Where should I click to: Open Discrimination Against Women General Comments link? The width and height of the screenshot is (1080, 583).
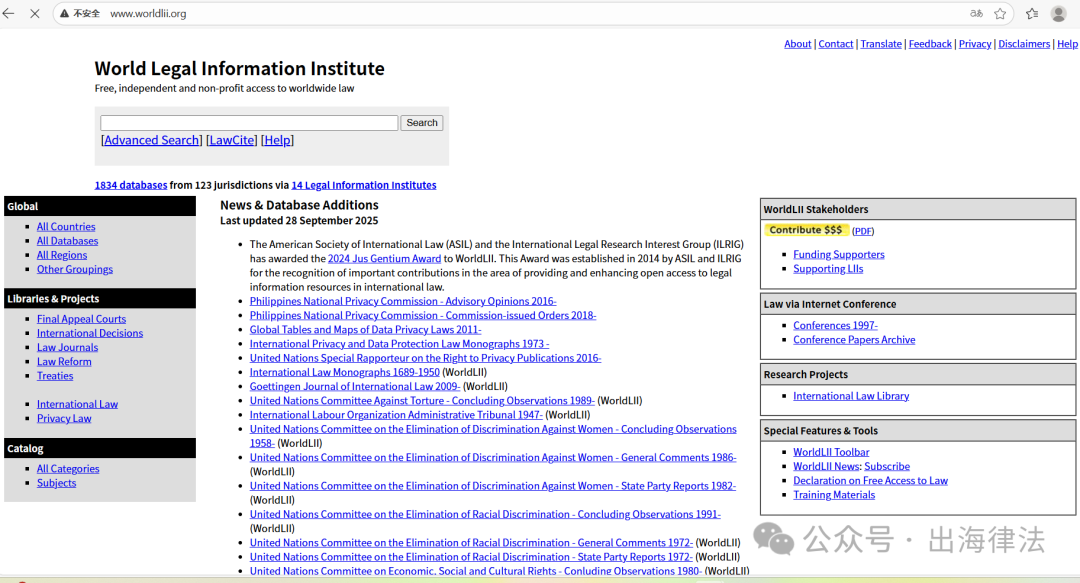pyautogui.click(x=493, y=458)
